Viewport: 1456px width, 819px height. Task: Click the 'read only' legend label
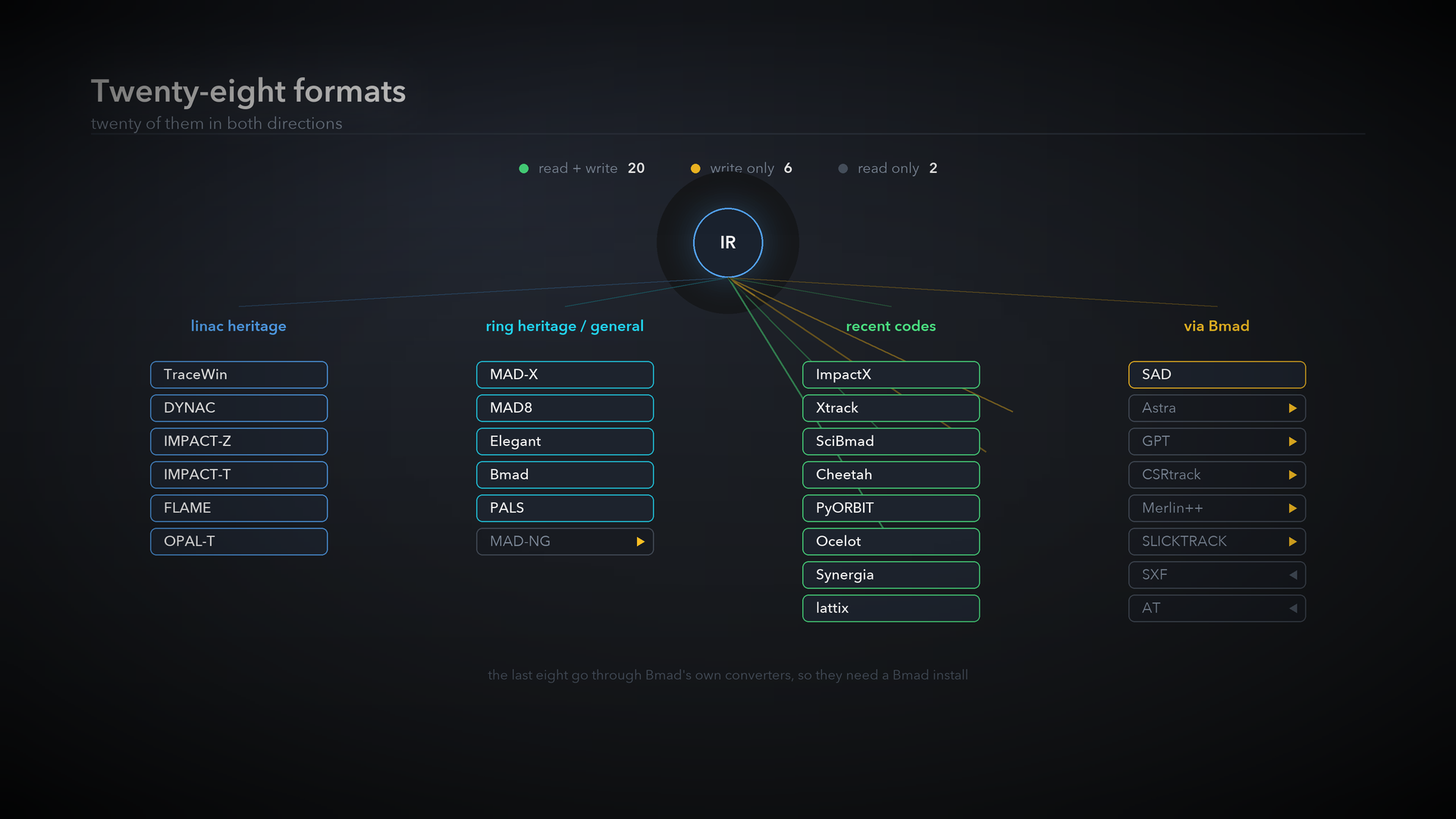click(888, 168)
